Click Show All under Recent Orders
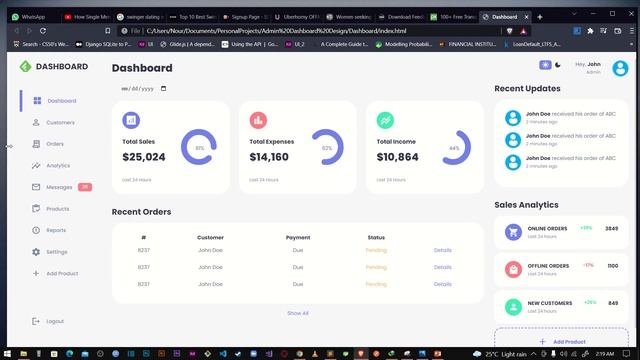Screen dimensions: 640x360 (298, 313)
